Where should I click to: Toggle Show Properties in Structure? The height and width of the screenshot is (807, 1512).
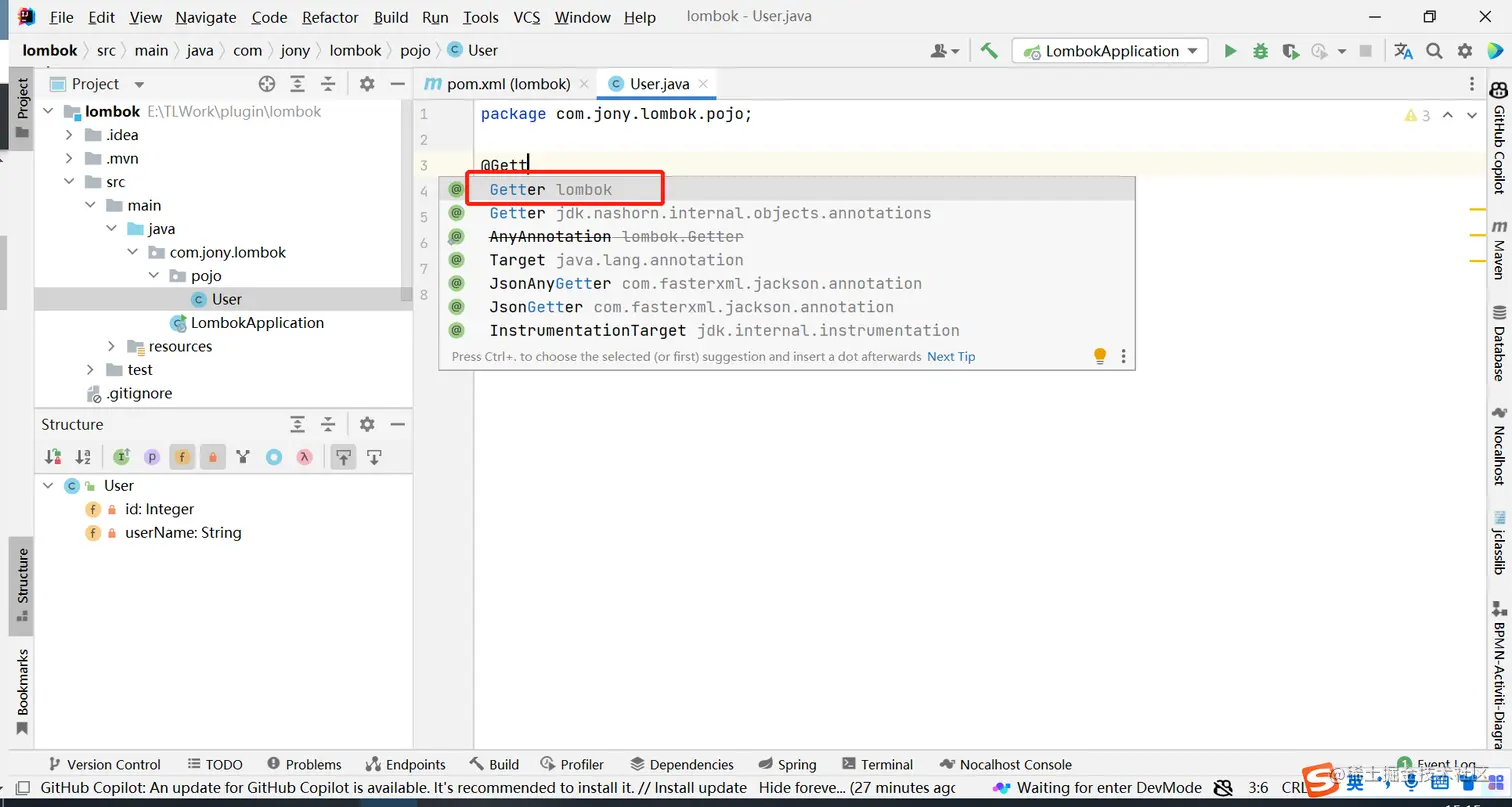click(x=152, y=457)
